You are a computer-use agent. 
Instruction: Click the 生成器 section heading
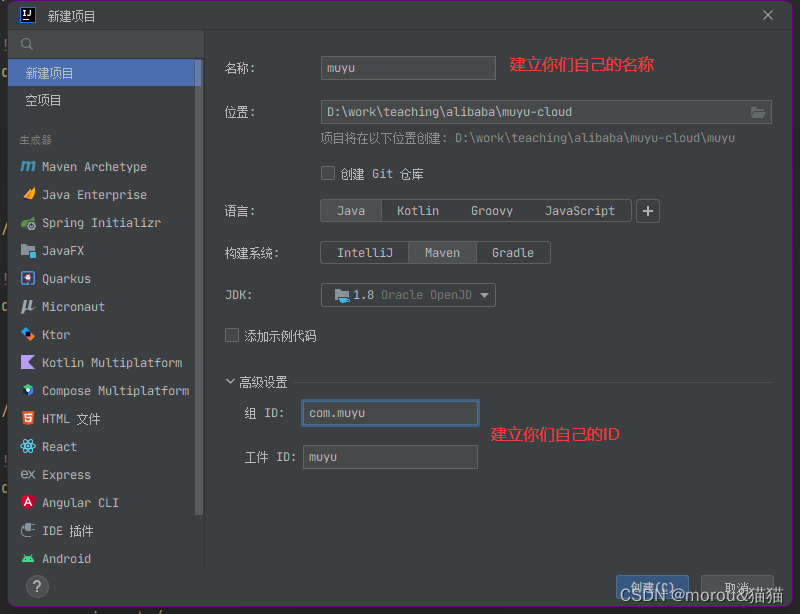(36, 140)
